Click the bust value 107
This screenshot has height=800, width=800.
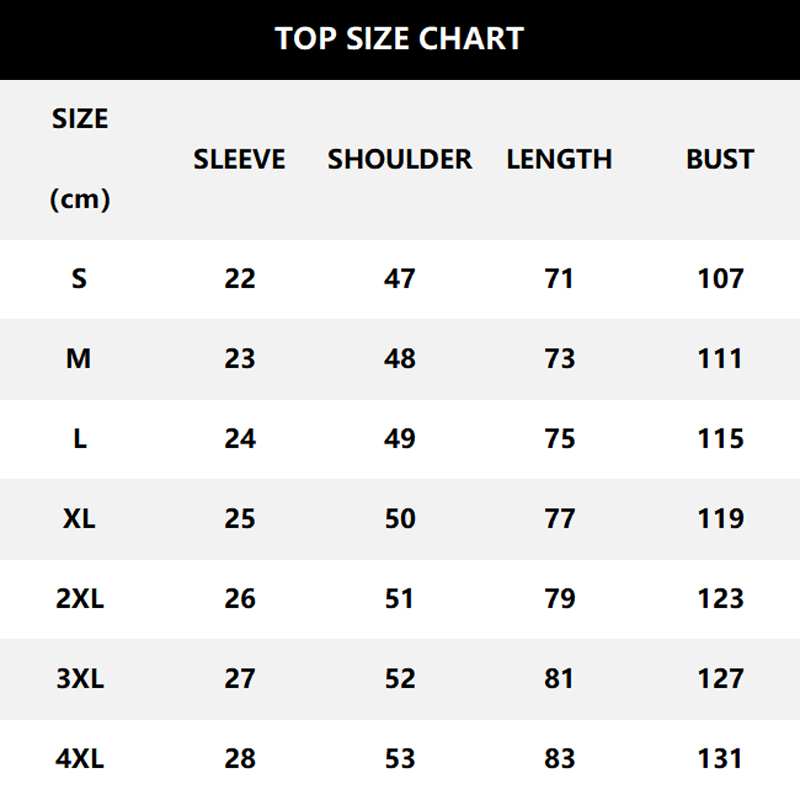tap(720, 279)
